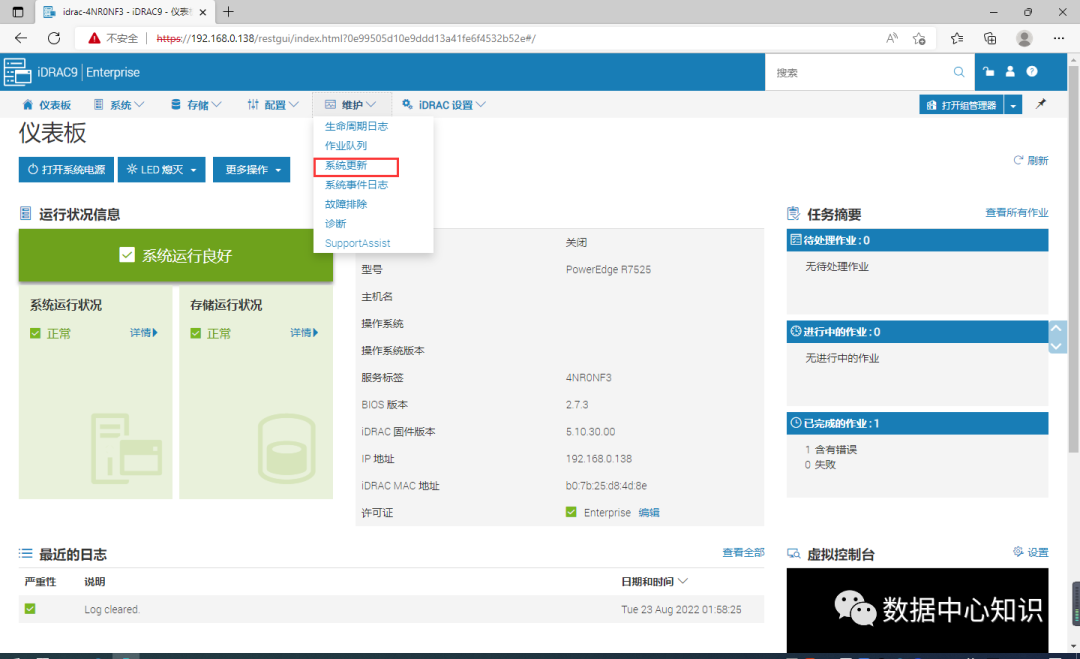
Task: Click the 任务摘要 clipboard icon
Action: click(x=793, y=213)
